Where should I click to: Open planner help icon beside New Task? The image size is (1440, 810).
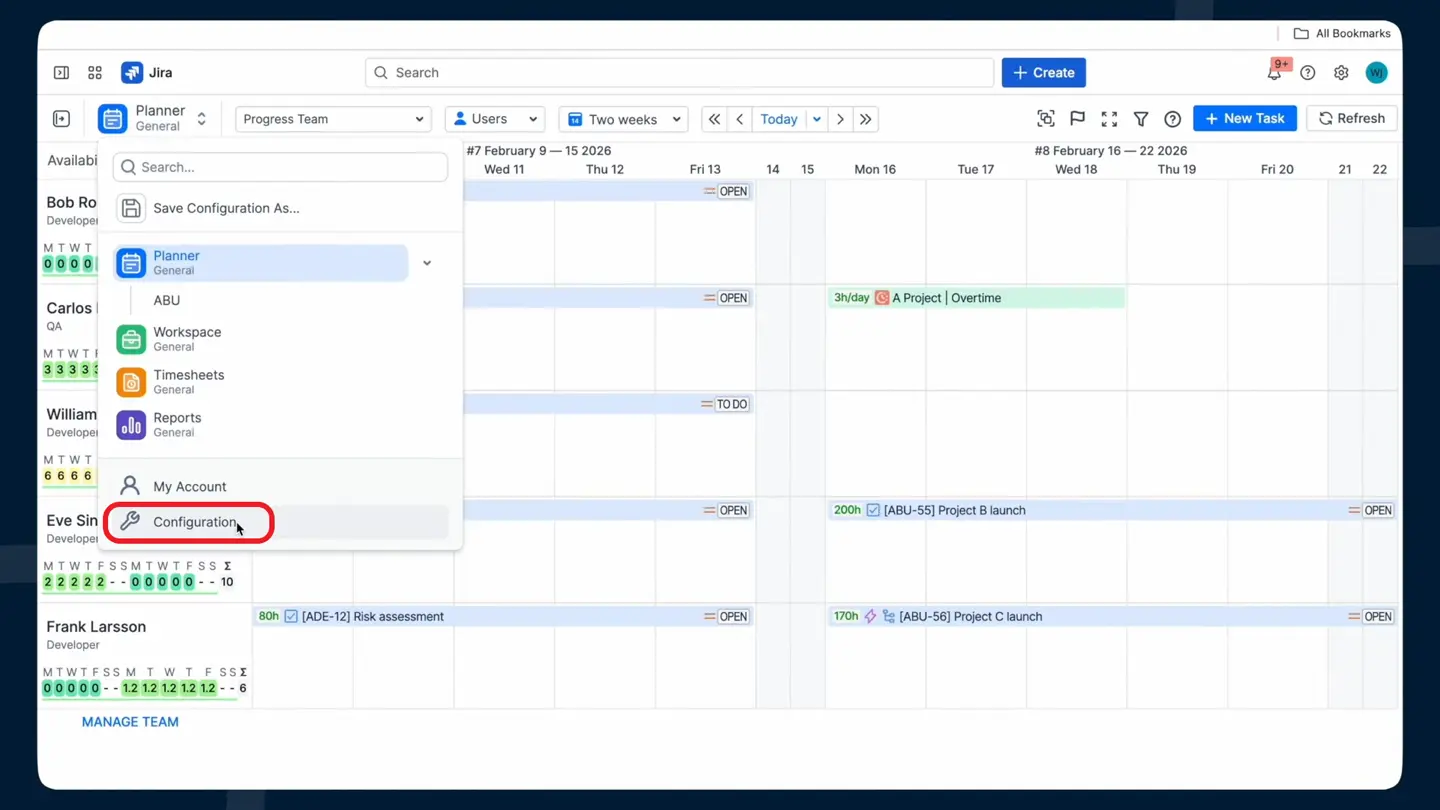(1173, 119)
